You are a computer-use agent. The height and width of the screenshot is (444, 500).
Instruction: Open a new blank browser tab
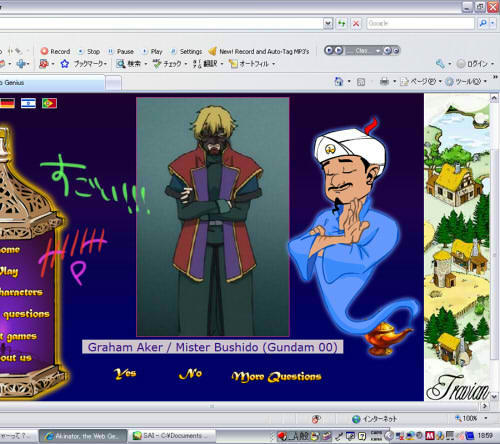pos(114,83)
